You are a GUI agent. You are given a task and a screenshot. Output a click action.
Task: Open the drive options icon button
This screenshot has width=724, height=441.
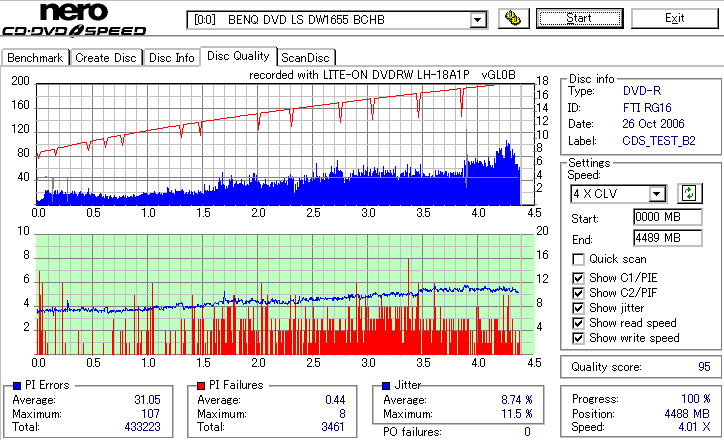pyautogui.click(x=513, y=18)
